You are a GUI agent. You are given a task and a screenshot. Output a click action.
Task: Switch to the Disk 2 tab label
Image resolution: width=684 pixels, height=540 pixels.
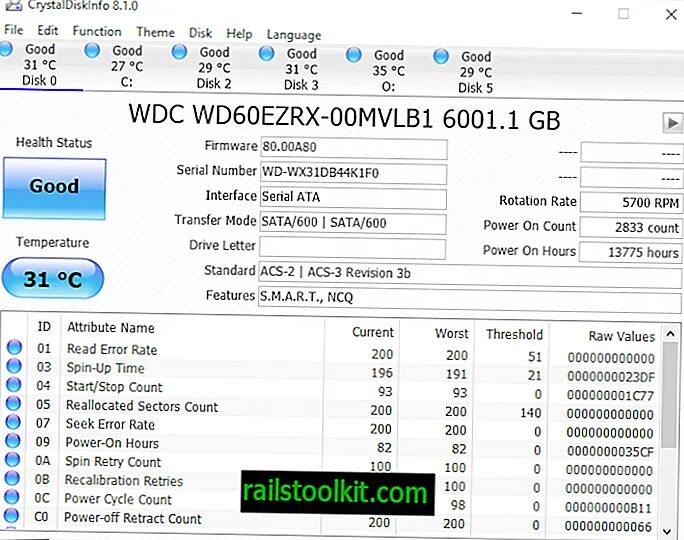coord(214,83)
